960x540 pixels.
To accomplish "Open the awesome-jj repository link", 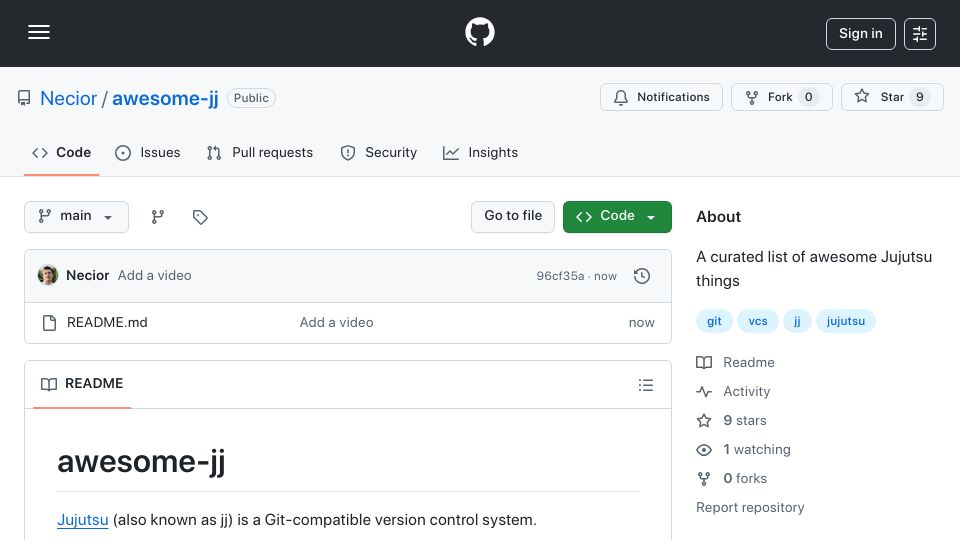I will pyautogui.click(x=165, y=98).
